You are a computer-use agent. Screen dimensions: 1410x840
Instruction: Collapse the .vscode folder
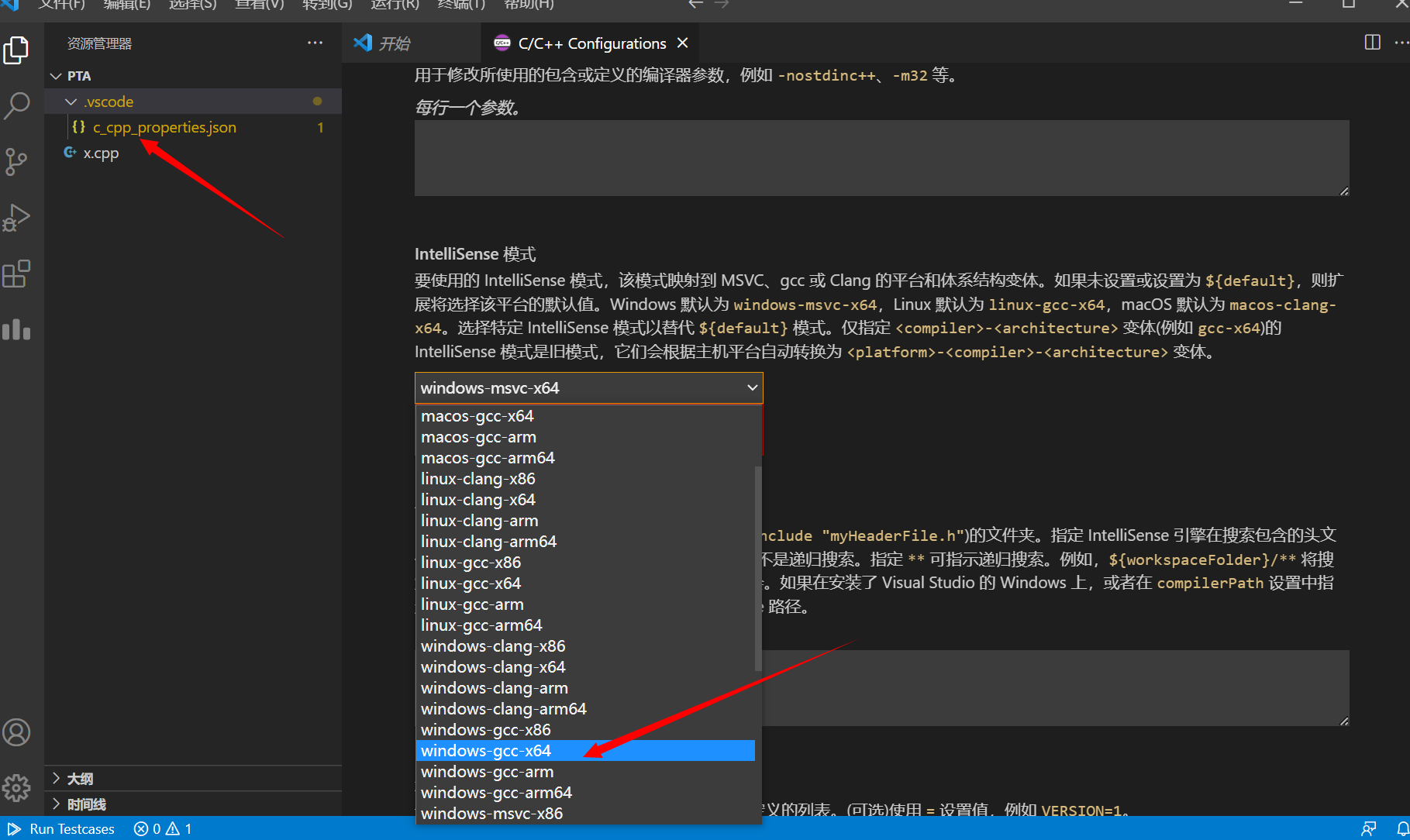[x=193, y=102]
